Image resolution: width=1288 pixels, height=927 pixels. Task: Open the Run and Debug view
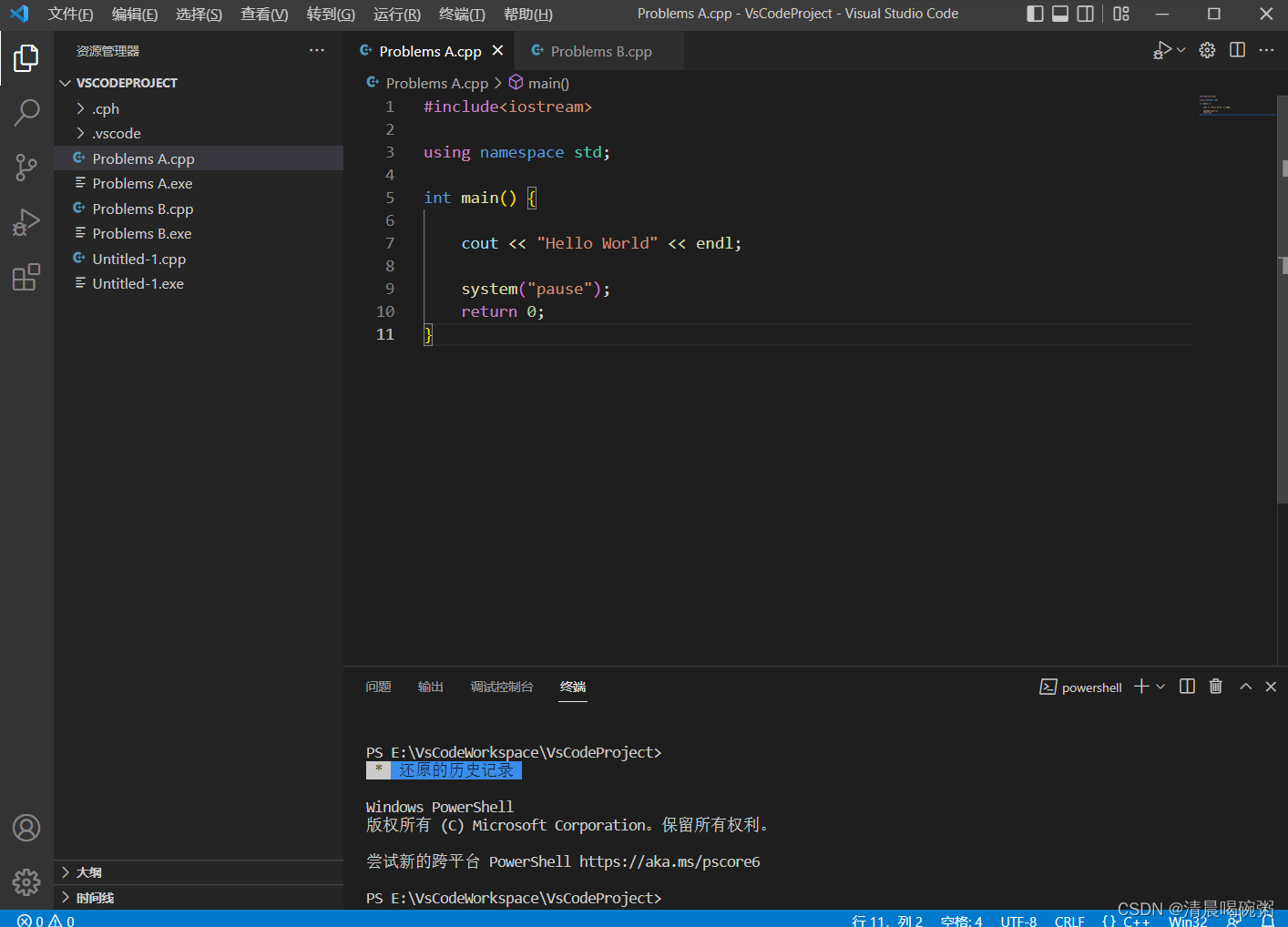tap(26, 222)
